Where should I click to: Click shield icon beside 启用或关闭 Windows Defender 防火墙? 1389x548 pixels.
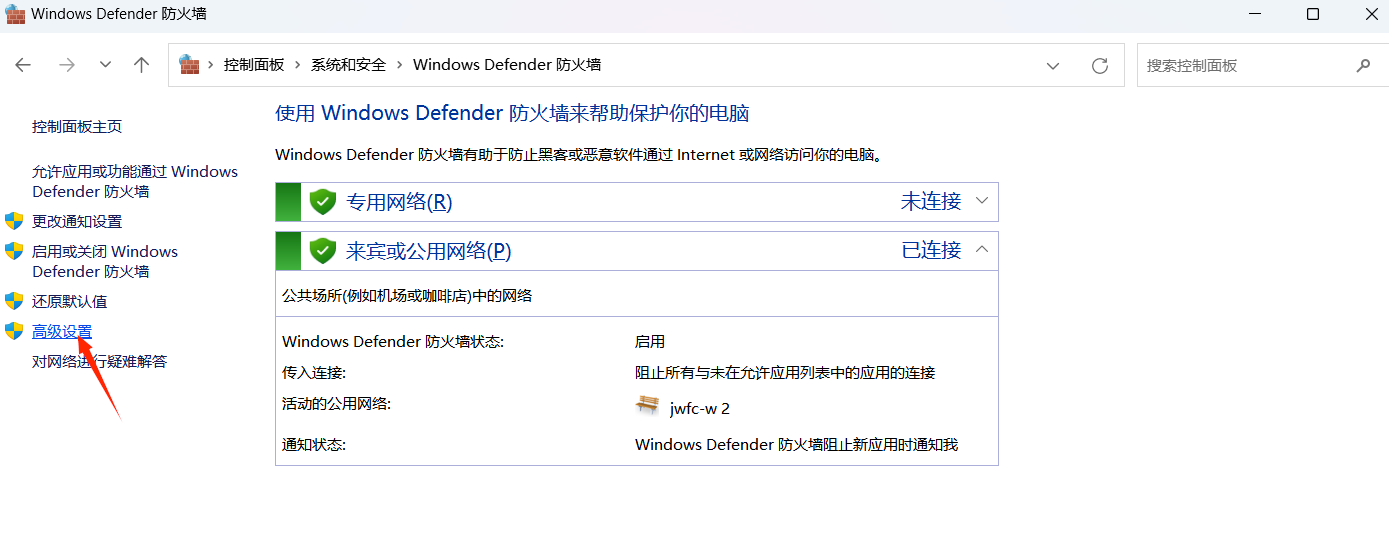pyautogui.click(x=14, y=251)
